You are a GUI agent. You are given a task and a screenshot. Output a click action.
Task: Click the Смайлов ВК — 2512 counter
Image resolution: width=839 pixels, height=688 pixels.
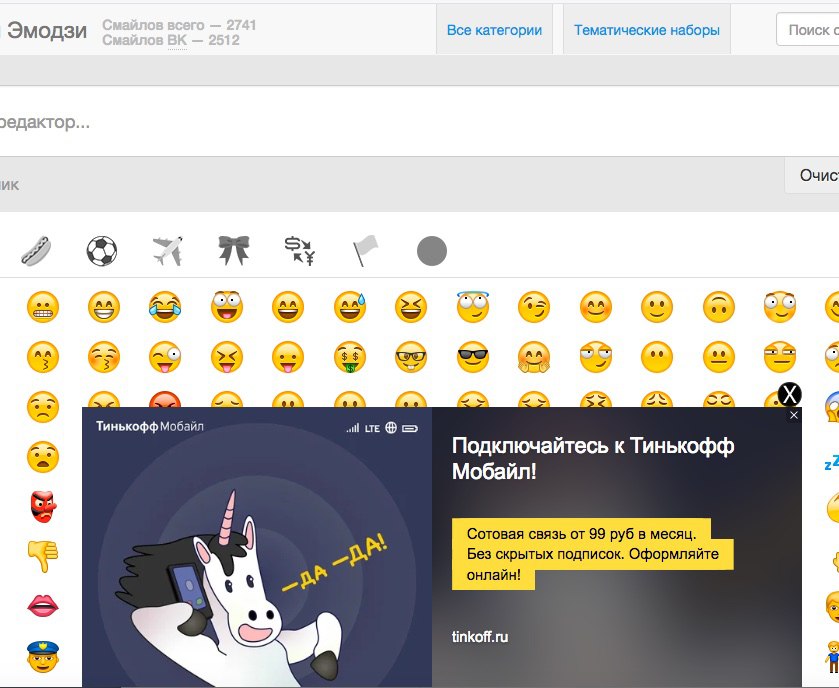point(171,40)
